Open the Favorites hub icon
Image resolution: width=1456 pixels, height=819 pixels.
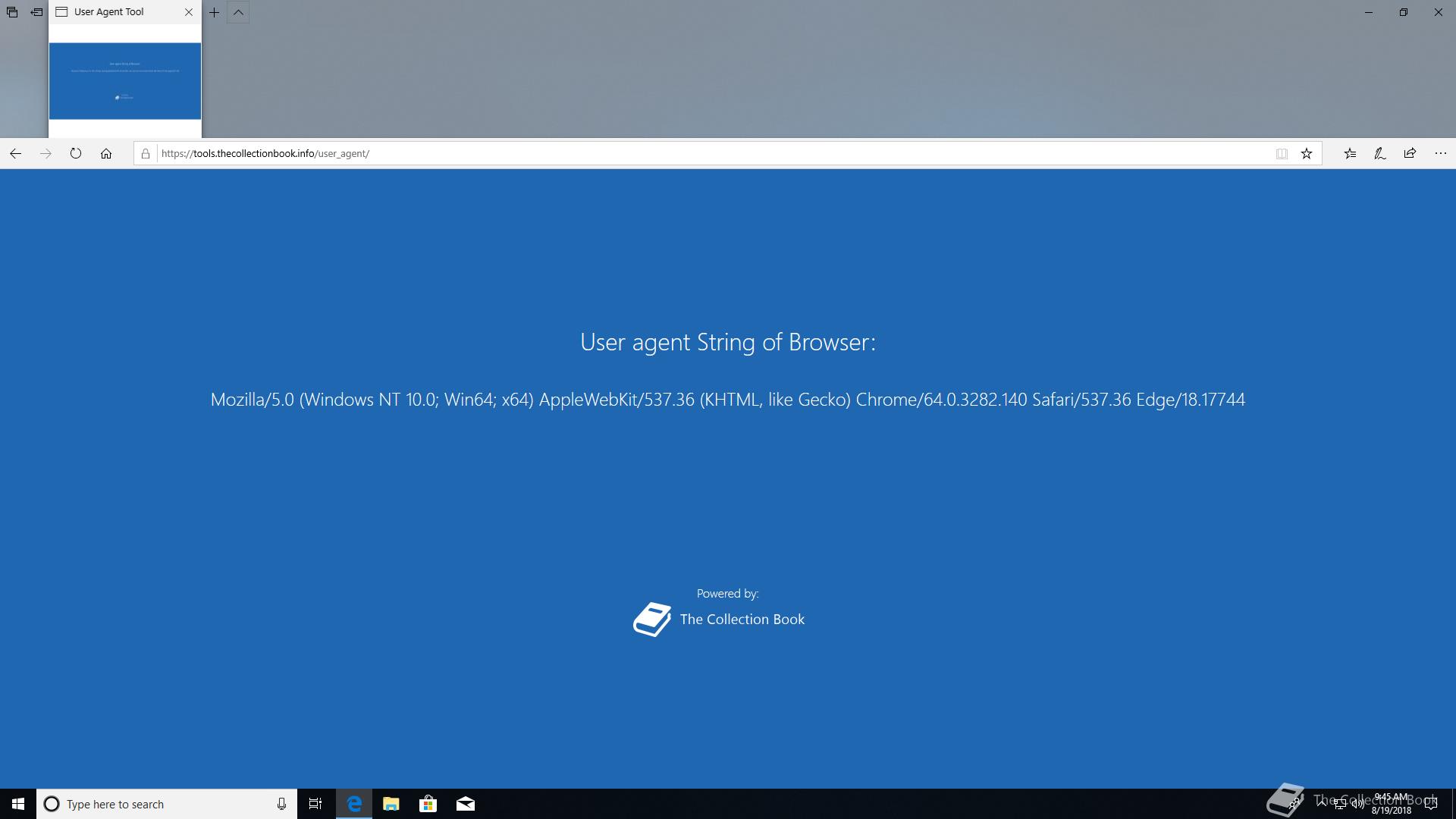pyautogui.click(x=1350, y=154)
